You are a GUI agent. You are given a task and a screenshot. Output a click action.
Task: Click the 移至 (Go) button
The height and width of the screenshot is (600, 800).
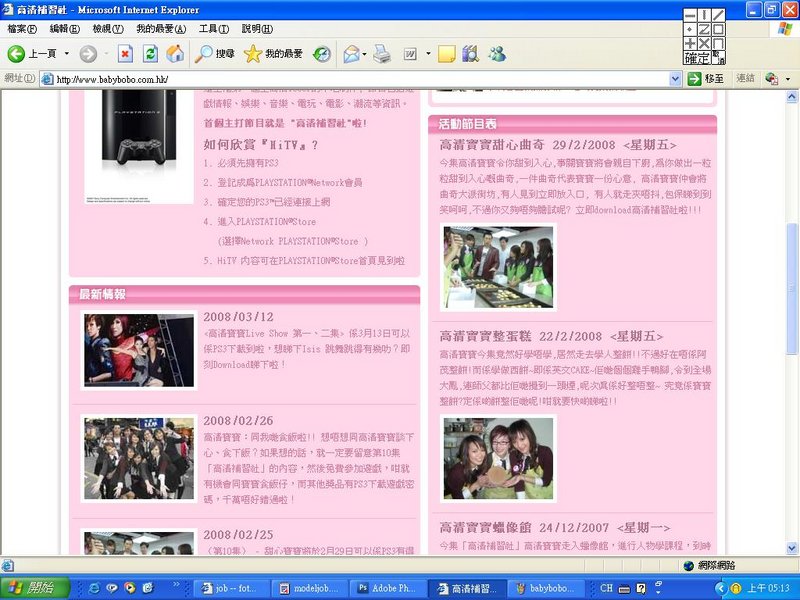pyautogui.click(x=706, y=78)
